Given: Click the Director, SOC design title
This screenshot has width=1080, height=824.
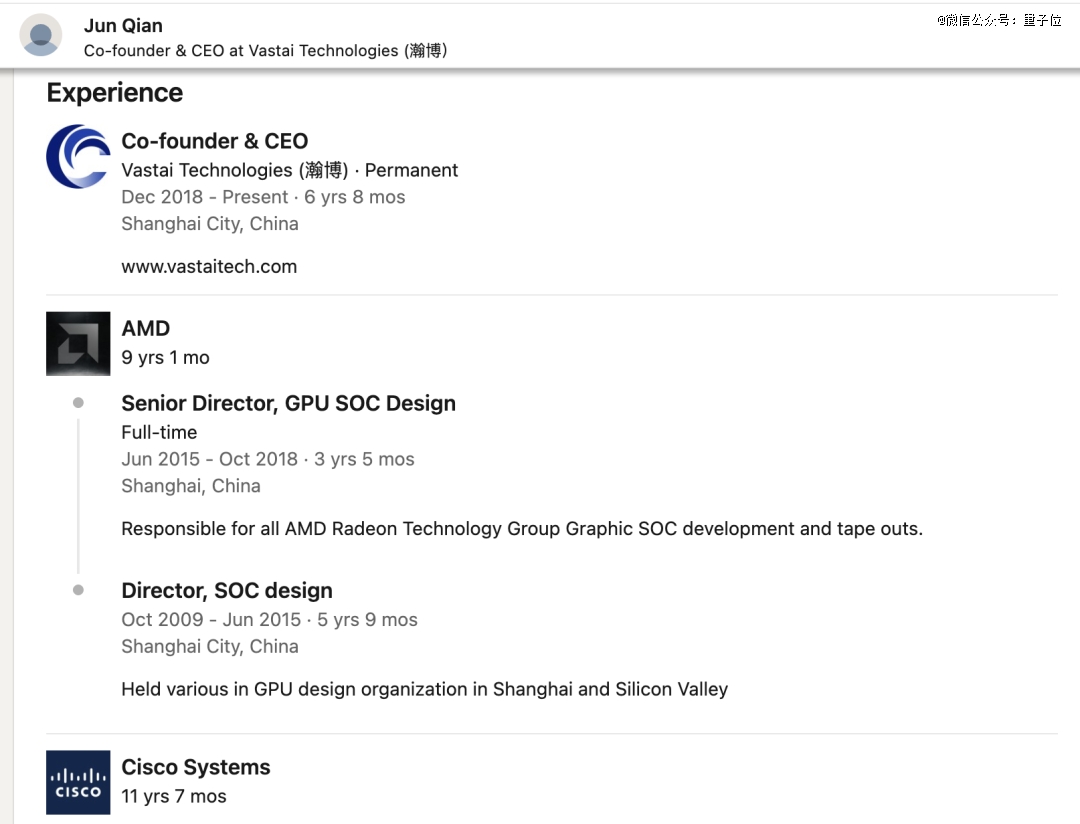Looking at the screenshot, I should pyautogui.click(x=227, y=590).
